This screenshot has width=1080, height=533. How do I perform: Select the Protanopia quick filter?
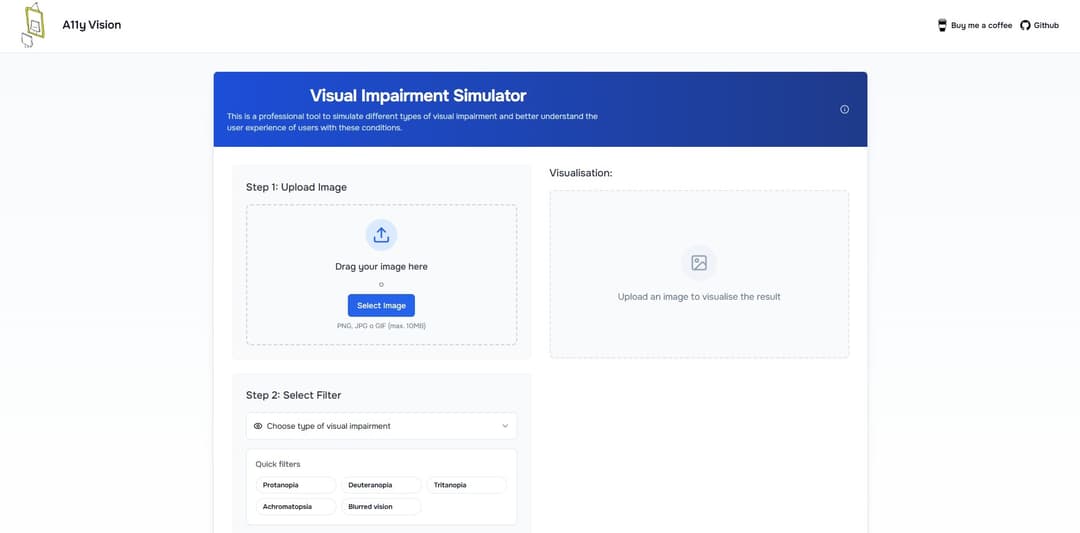[295, 485]
